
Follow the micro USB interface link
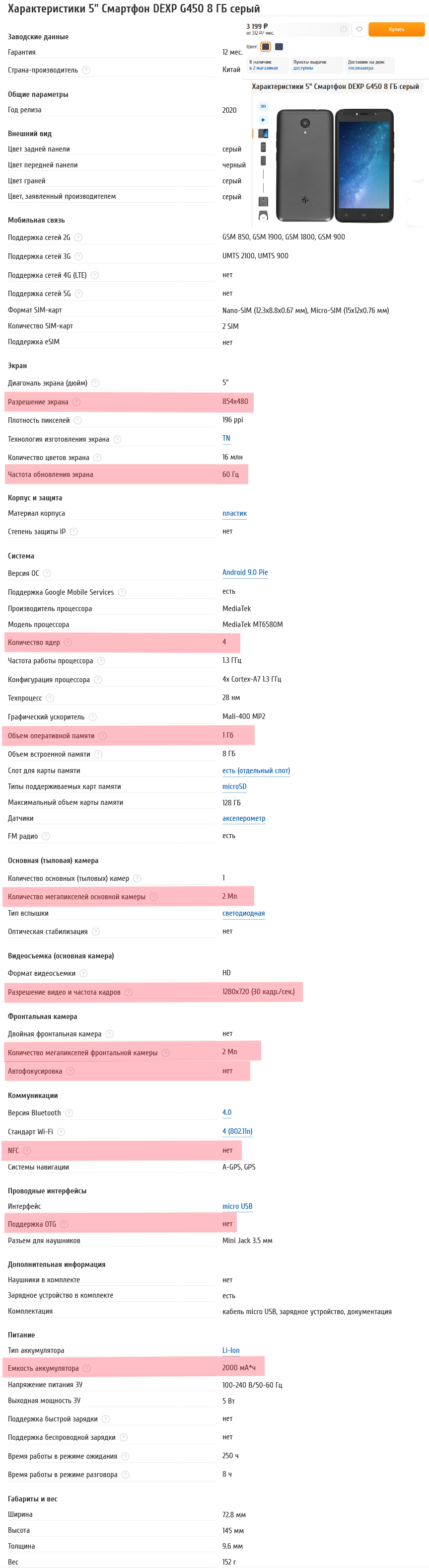point(237,1206)
